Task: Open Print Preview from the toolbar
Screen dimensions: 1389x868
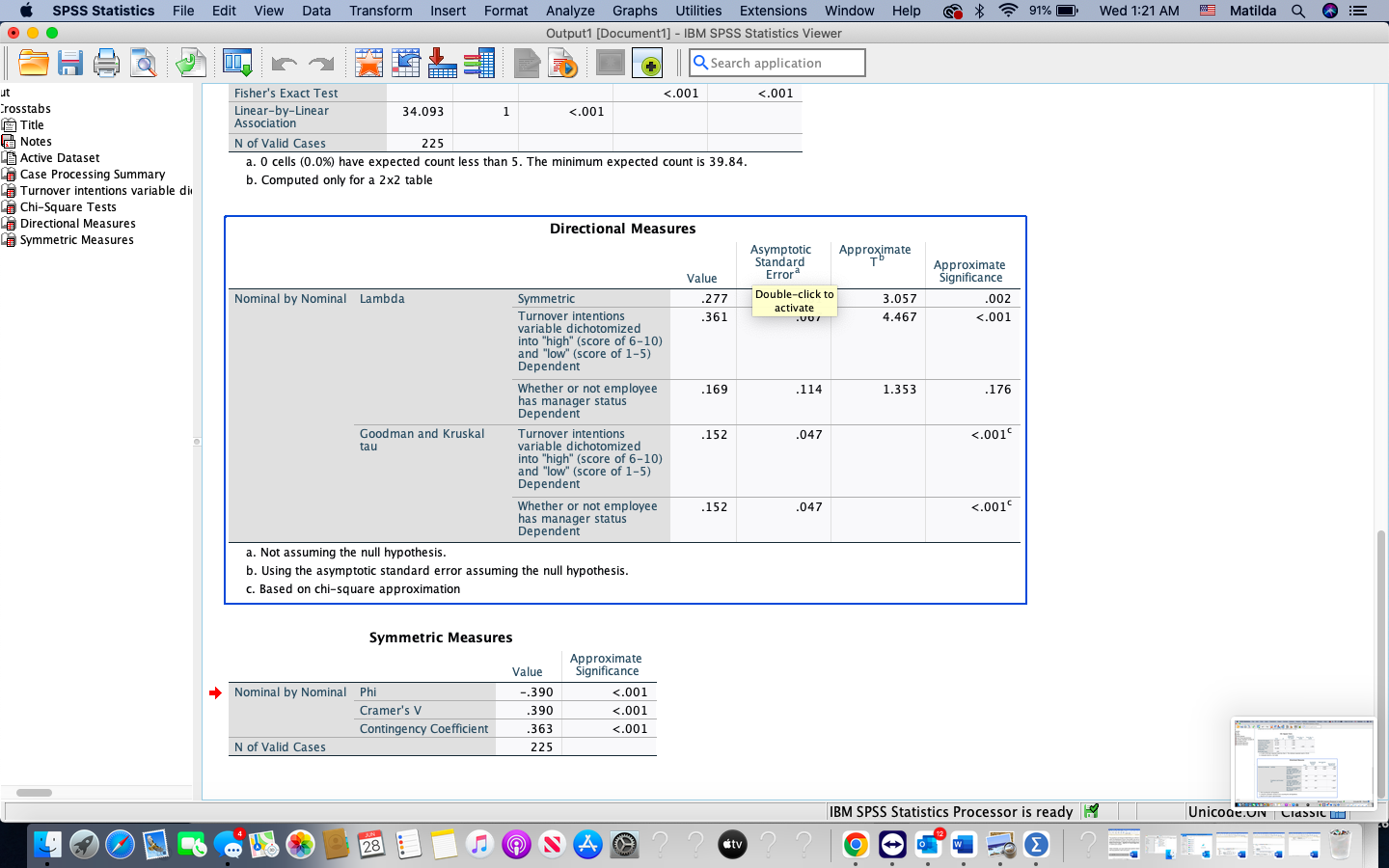Action: coord(144,62)
